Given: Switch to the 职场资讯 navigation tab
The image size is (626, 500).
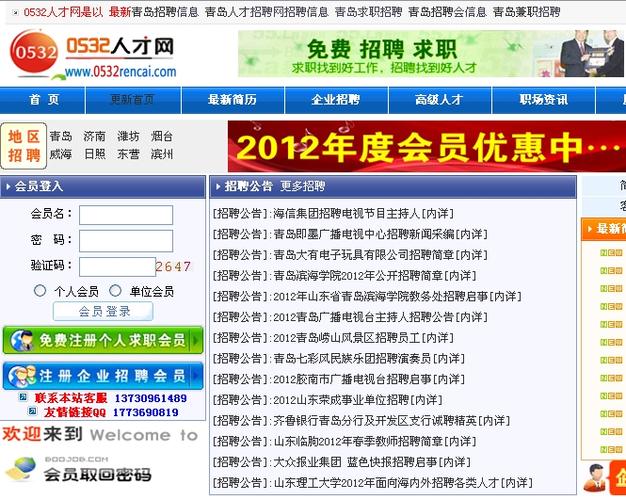Looking at the screenshot, I should [x=544, y=100].
